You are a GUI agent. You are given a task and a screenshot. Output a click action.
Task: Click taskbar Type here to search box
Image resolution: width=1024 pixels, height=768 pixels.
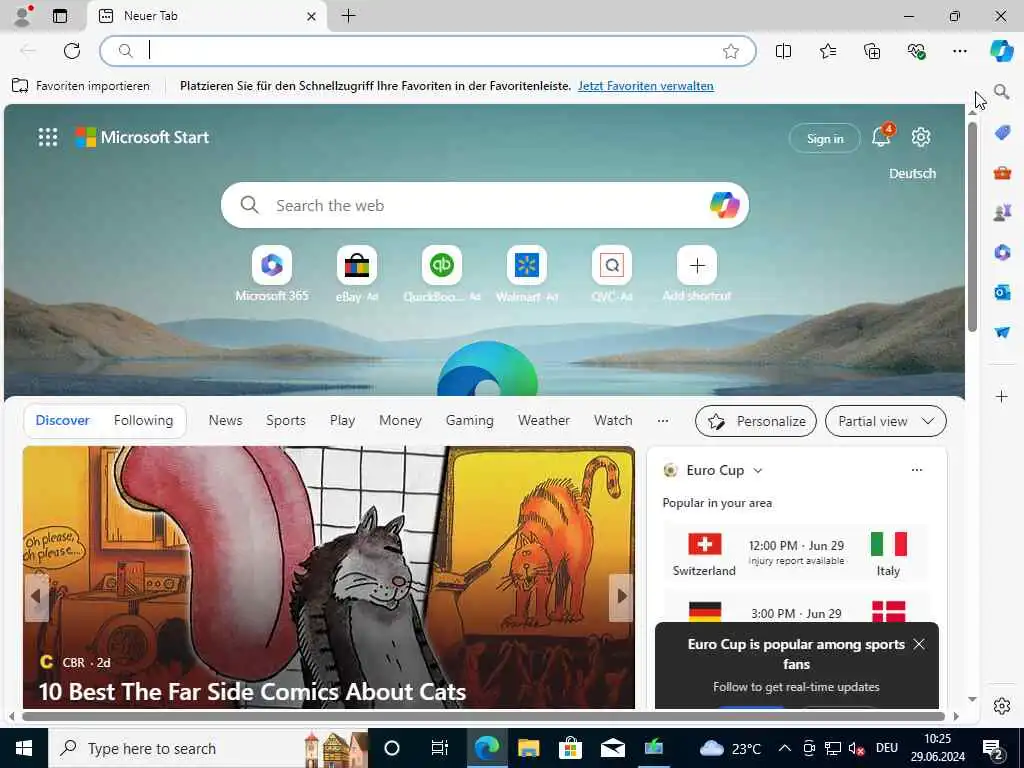click(x=208, y=748)
